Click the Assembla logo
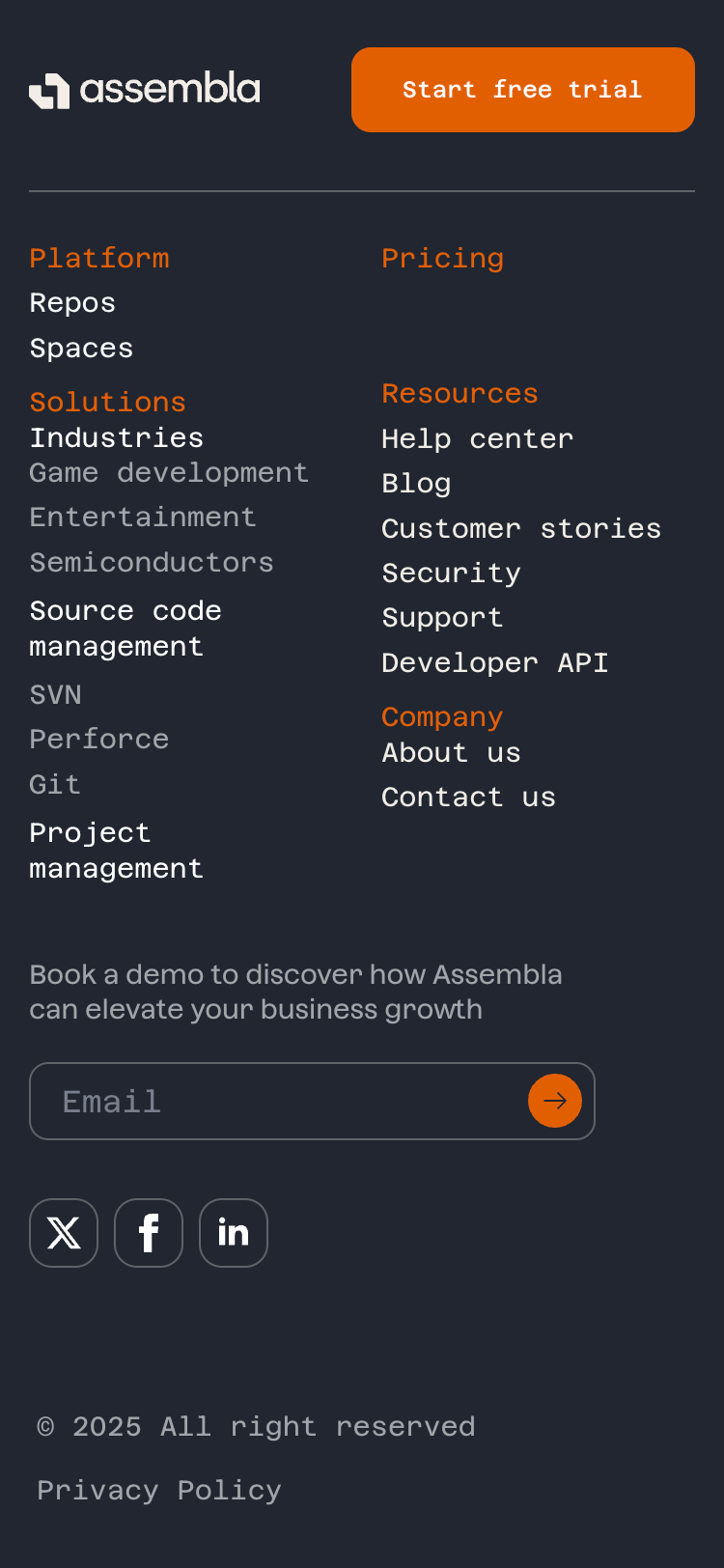Screen dimensions: 724x1568 (144, 89)
